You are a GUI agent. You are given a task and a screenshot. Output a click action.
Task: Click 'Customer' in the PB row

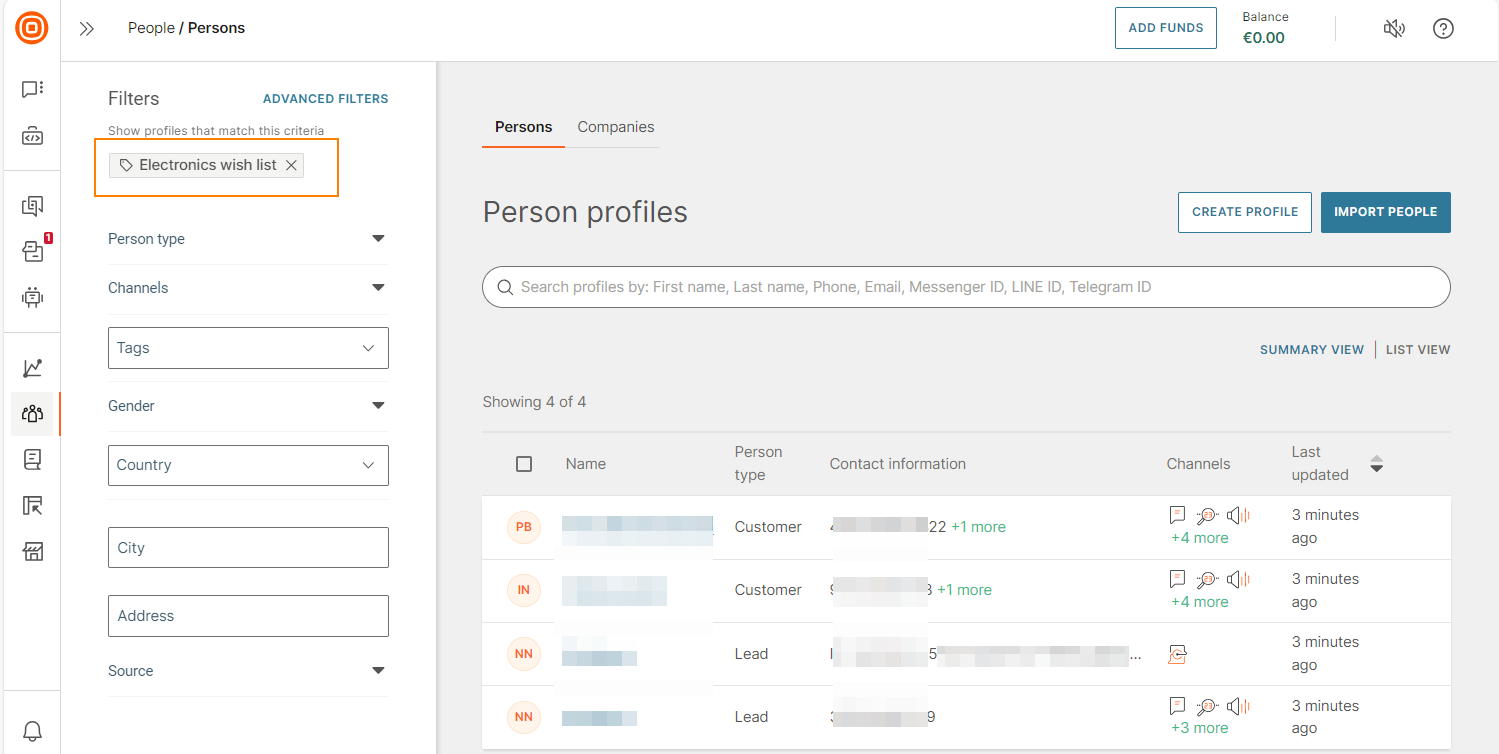(768, 527)
